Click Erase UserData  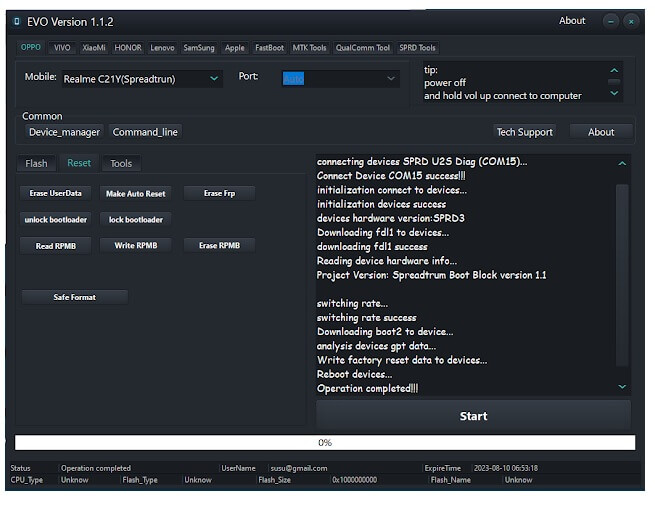point(56,193)
